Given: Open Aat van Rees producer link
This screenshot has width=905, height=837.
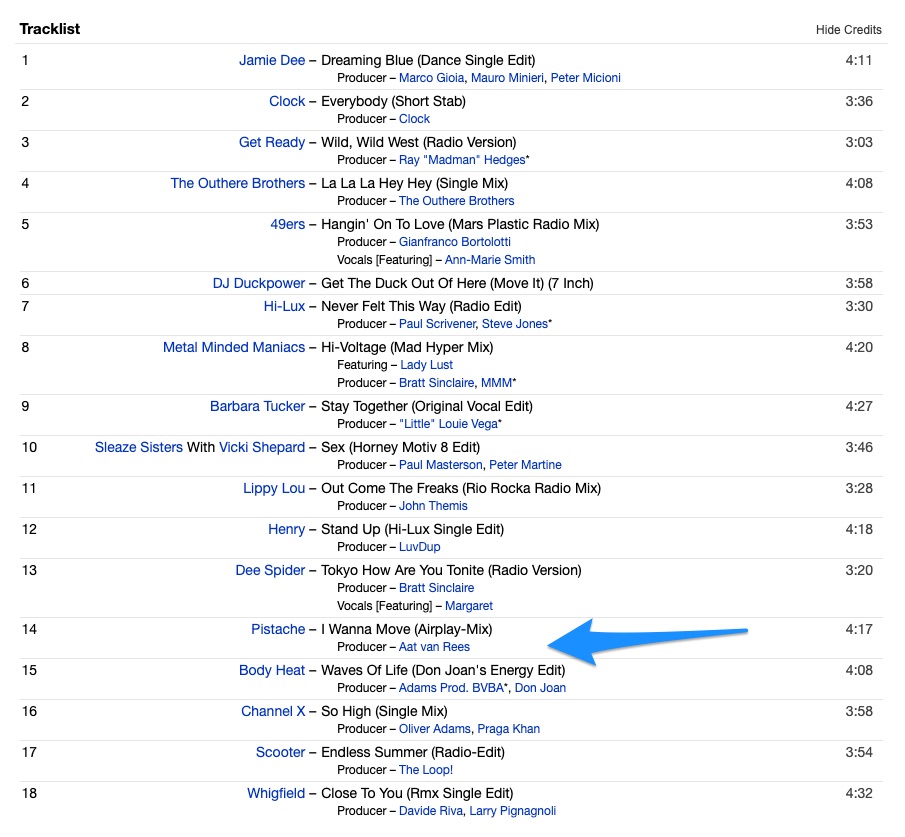Looking at the screenshot, I should [434, 647].
